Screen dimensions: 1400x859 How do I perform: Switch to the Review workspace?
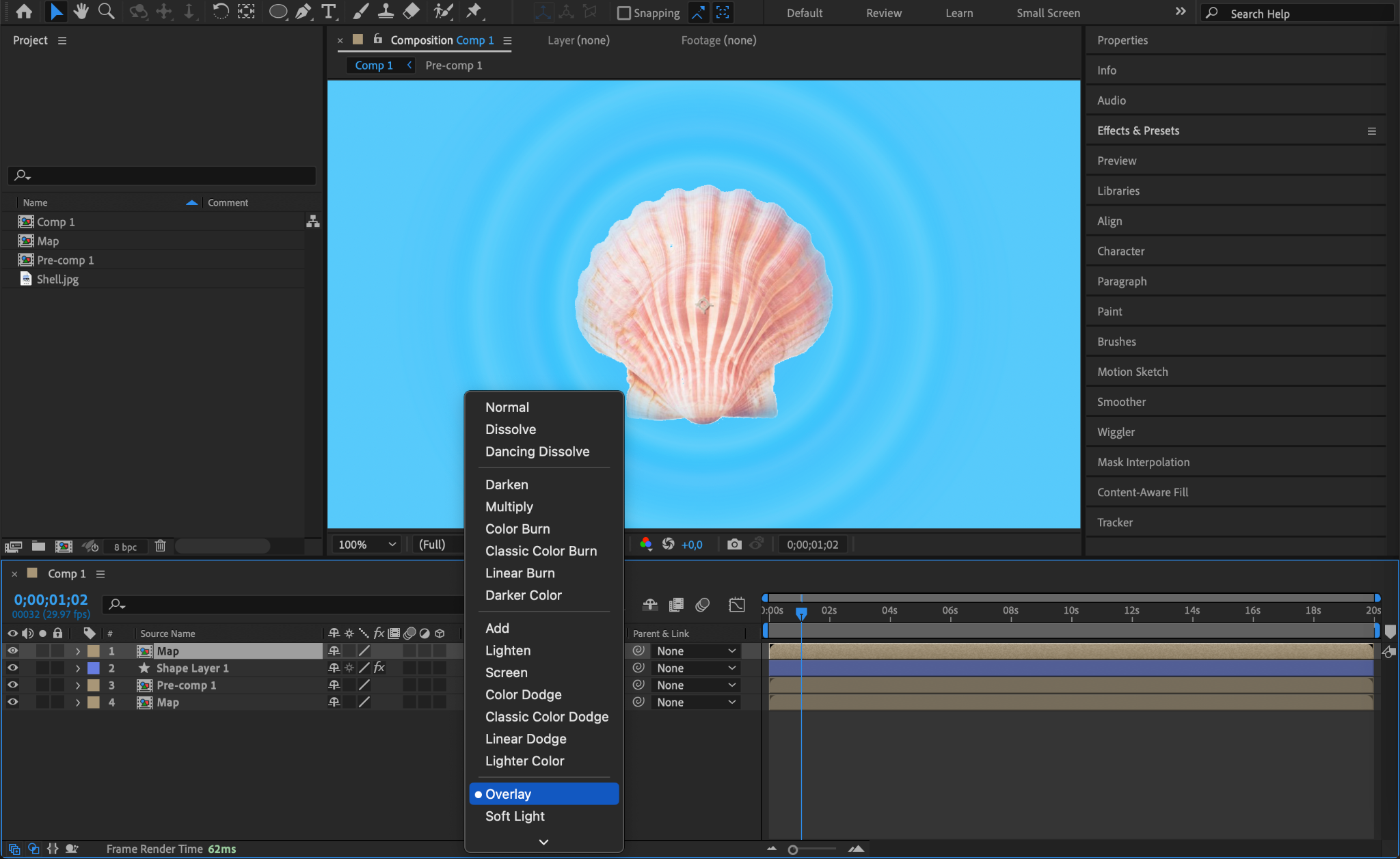click(883, 13)
